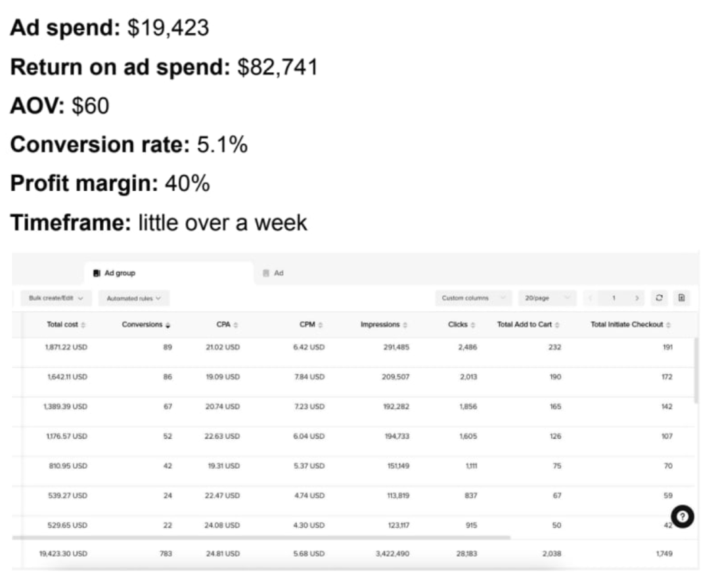This screenshot has width=720, height=583.
Task: Sort the CPM column
Action: (x=318, y=325)
